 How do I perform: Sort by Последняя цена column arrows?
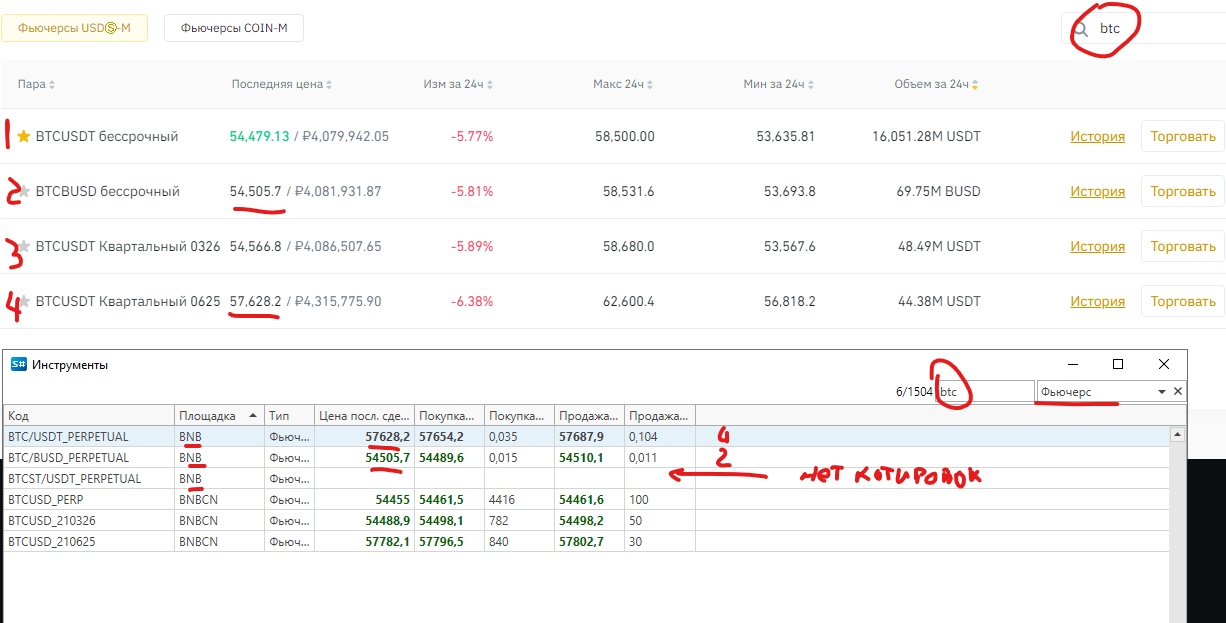pyautogui.click(x=329, y=85)
